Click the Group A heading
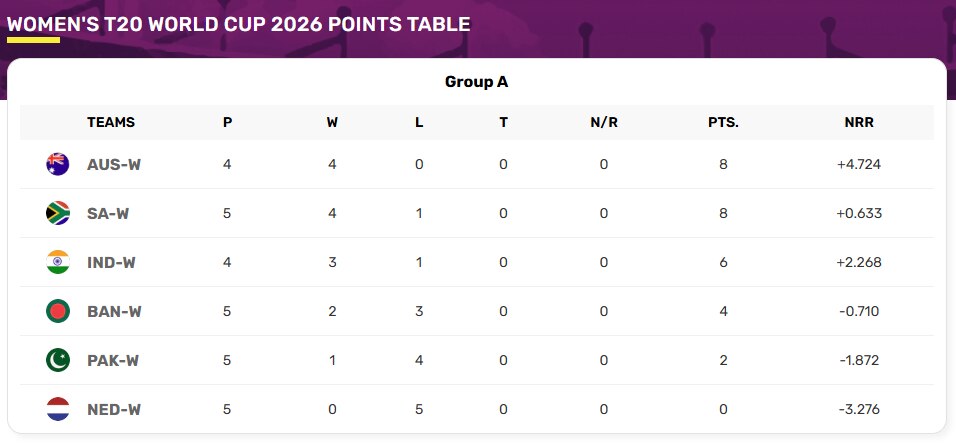Viewport: 956px width, 445px height. coord(476,82)
